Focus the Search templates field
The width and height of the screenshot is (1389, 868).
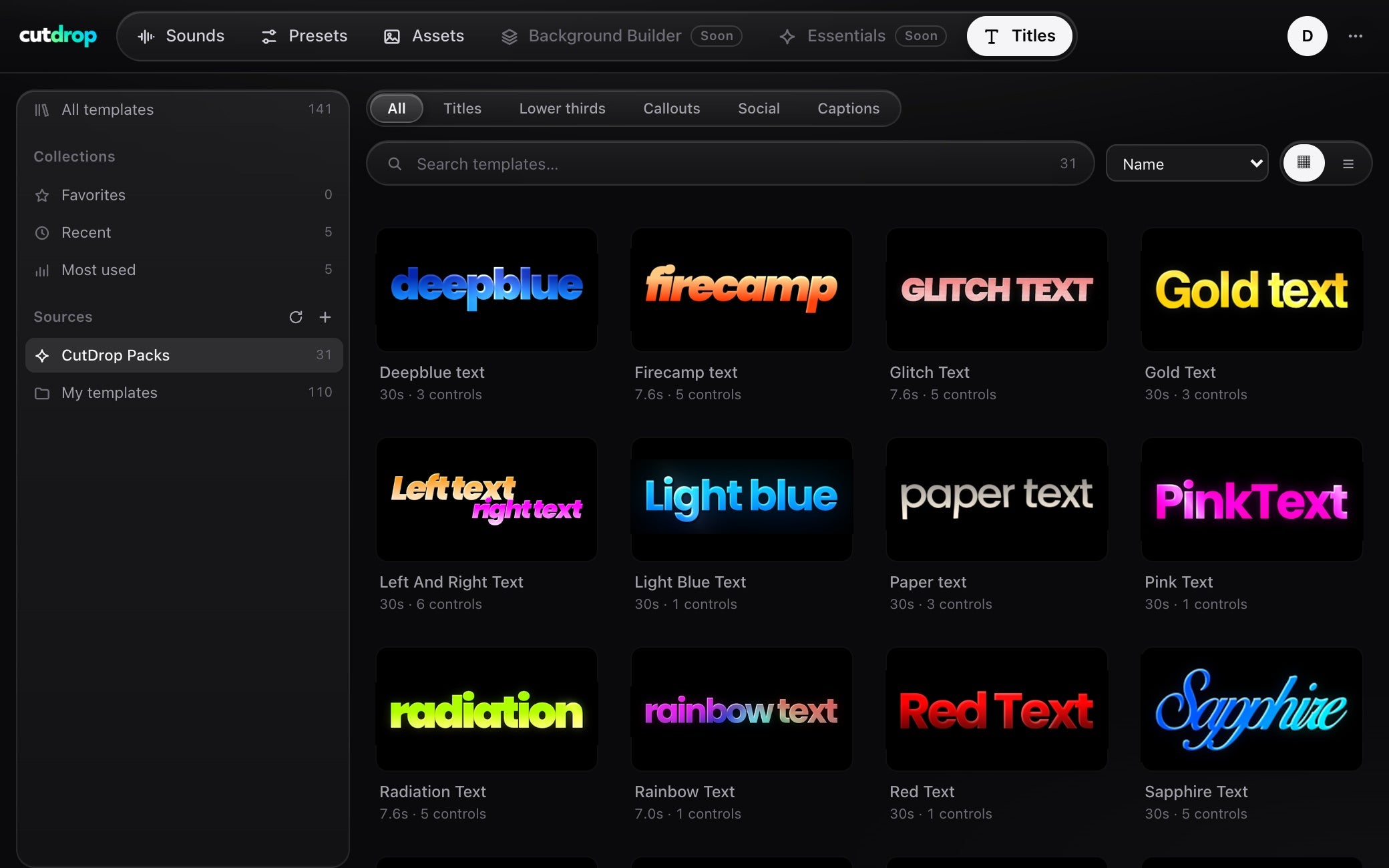(730, 164)
